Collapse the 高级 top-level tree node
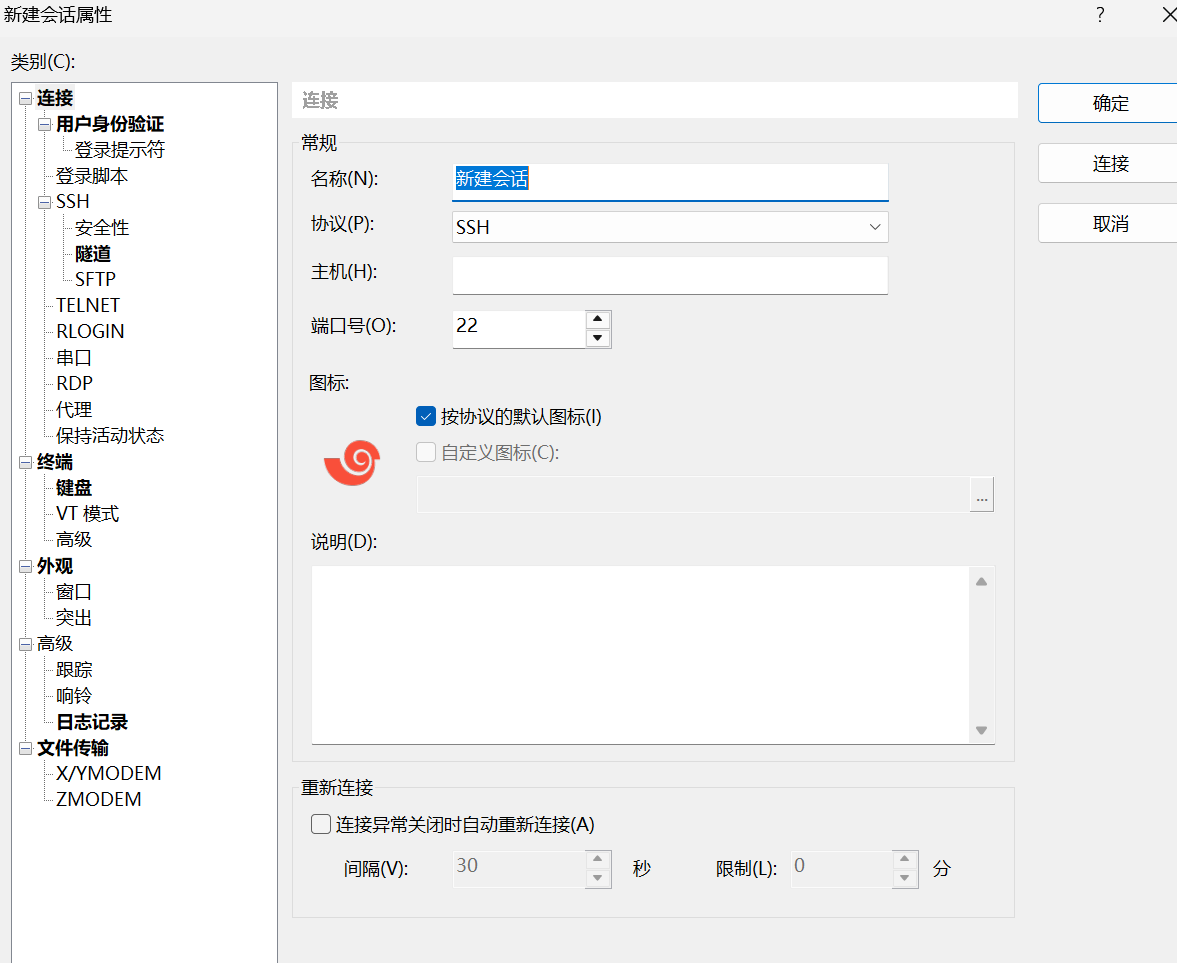Viewport: 1177px width, 963px height. coord(26,644)
